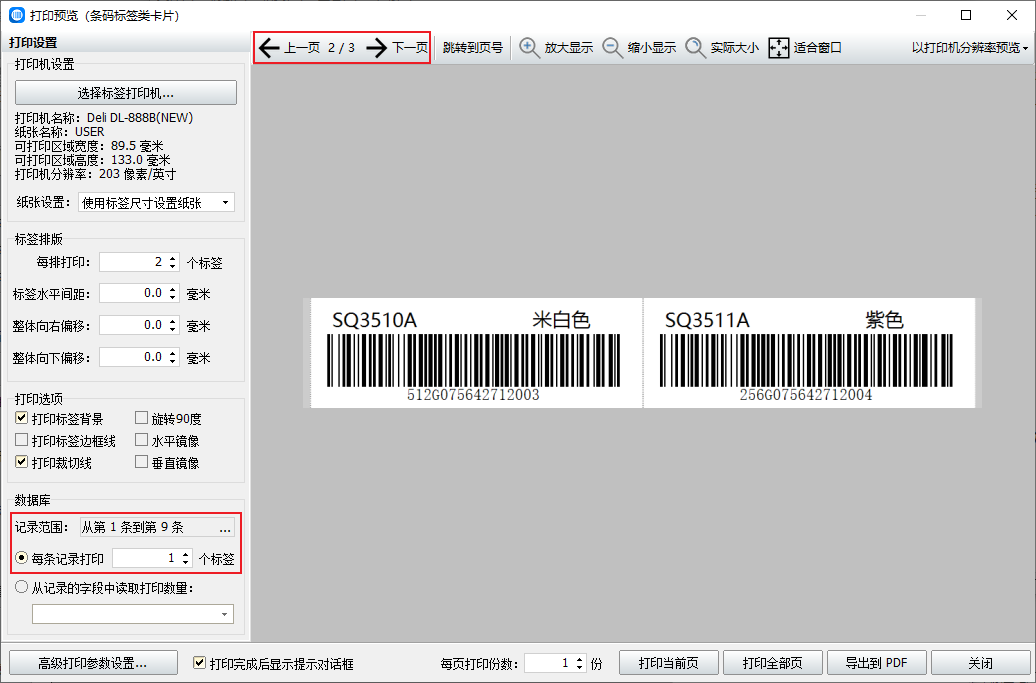Decrease labels per row stepper

[172, 266]
